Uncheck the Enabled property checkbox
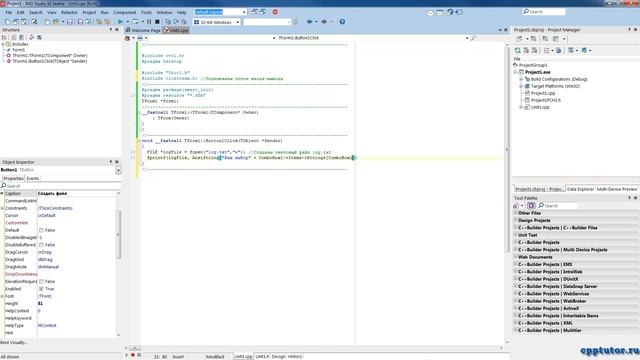The width and height of the screenshot is (640, 360). (41, 289)
